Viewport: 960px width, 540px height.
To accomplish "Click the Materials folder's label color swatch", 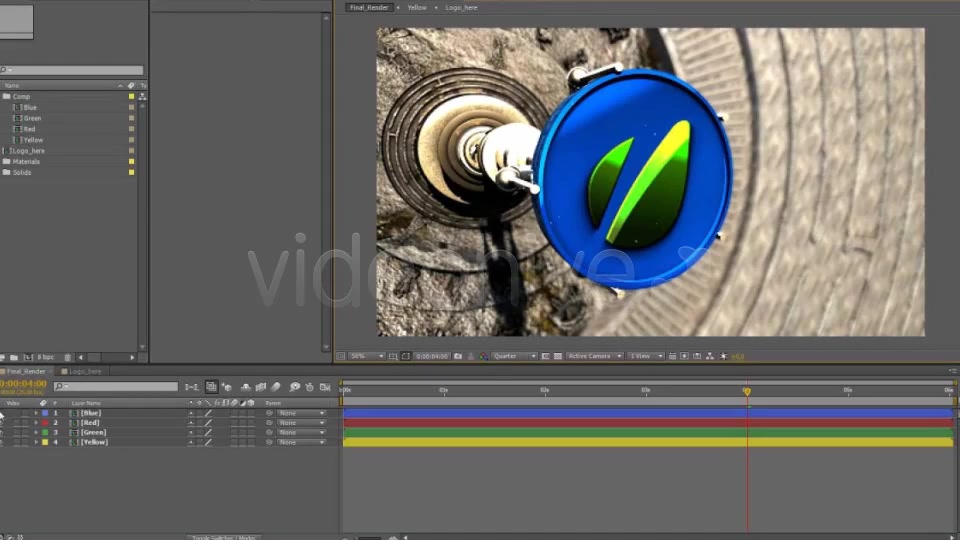I will (131, 162).
